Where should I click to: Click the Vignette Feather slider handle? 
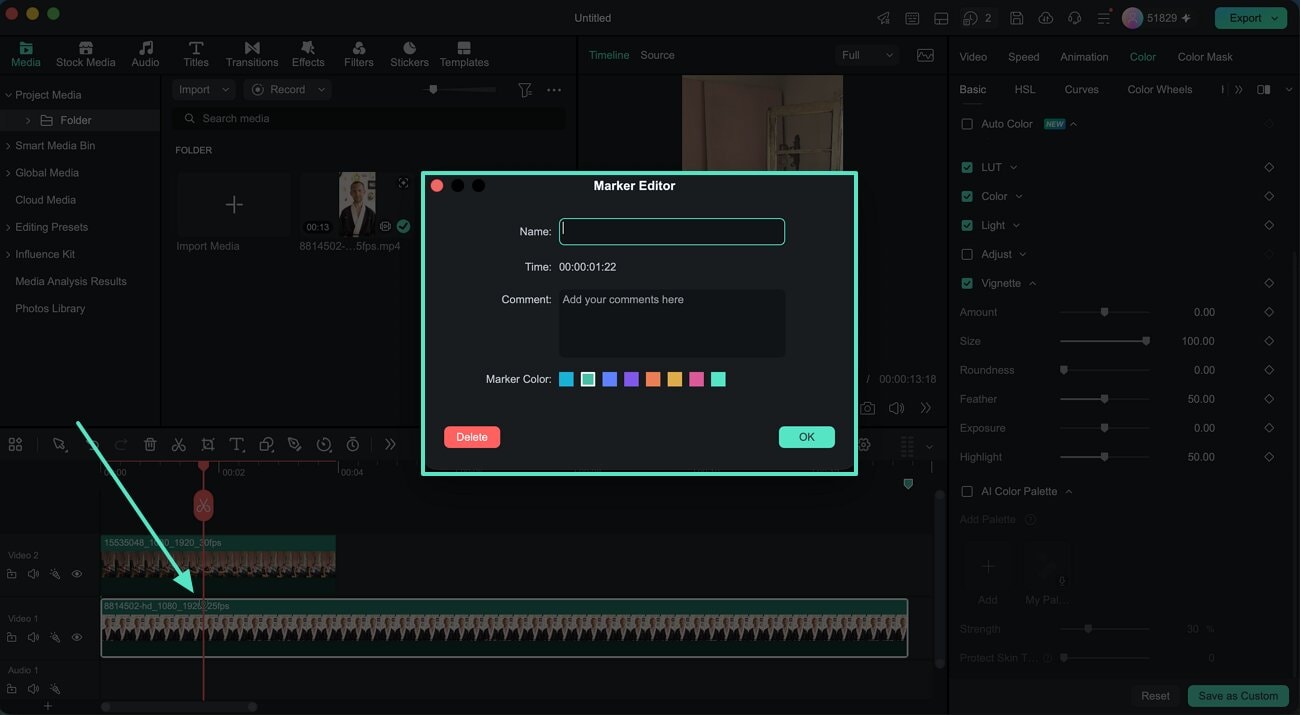tap(1104, 399)
